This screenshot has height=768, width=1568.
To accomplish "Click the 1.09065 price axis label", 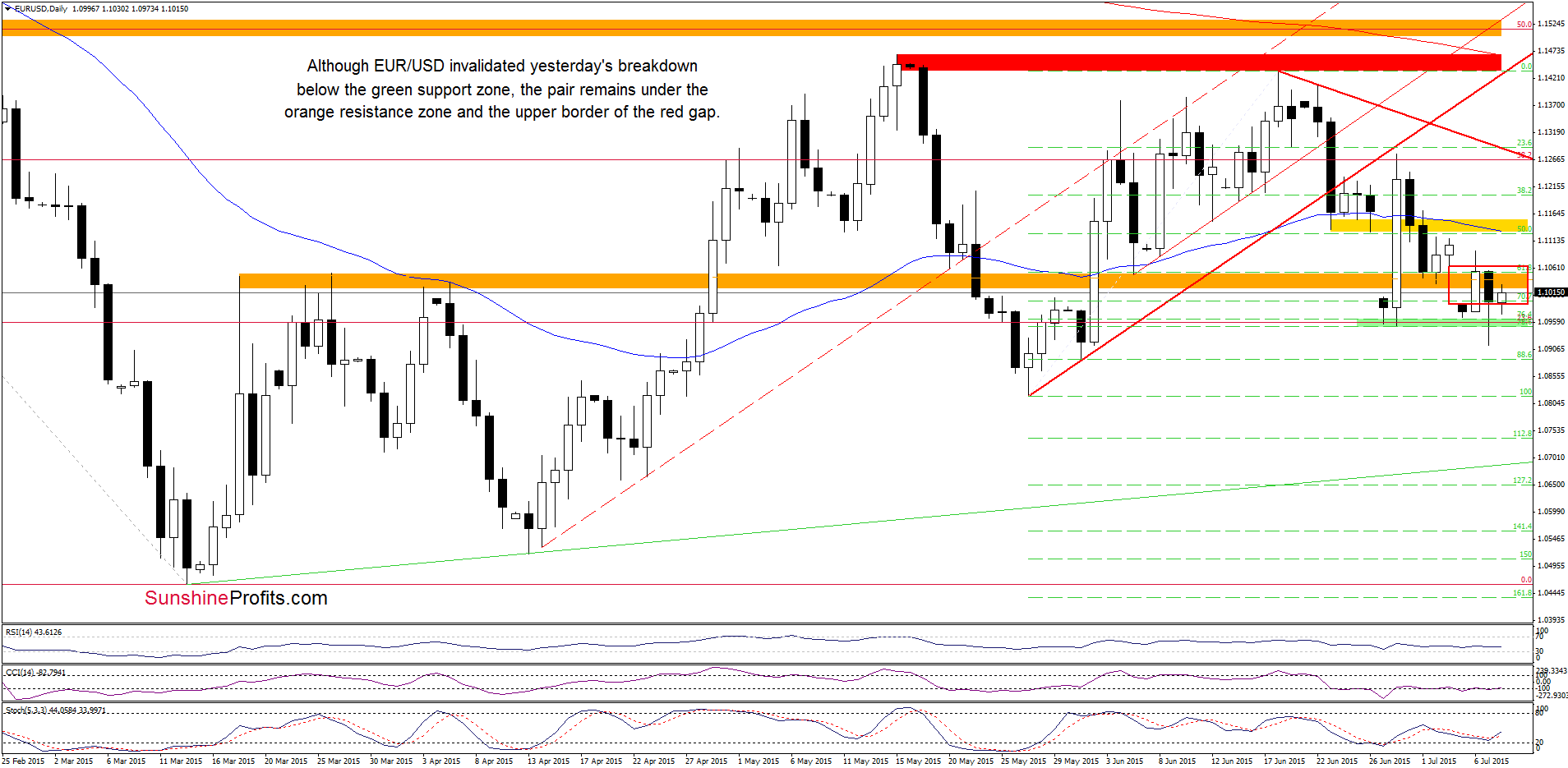I will pos(1551,349).
